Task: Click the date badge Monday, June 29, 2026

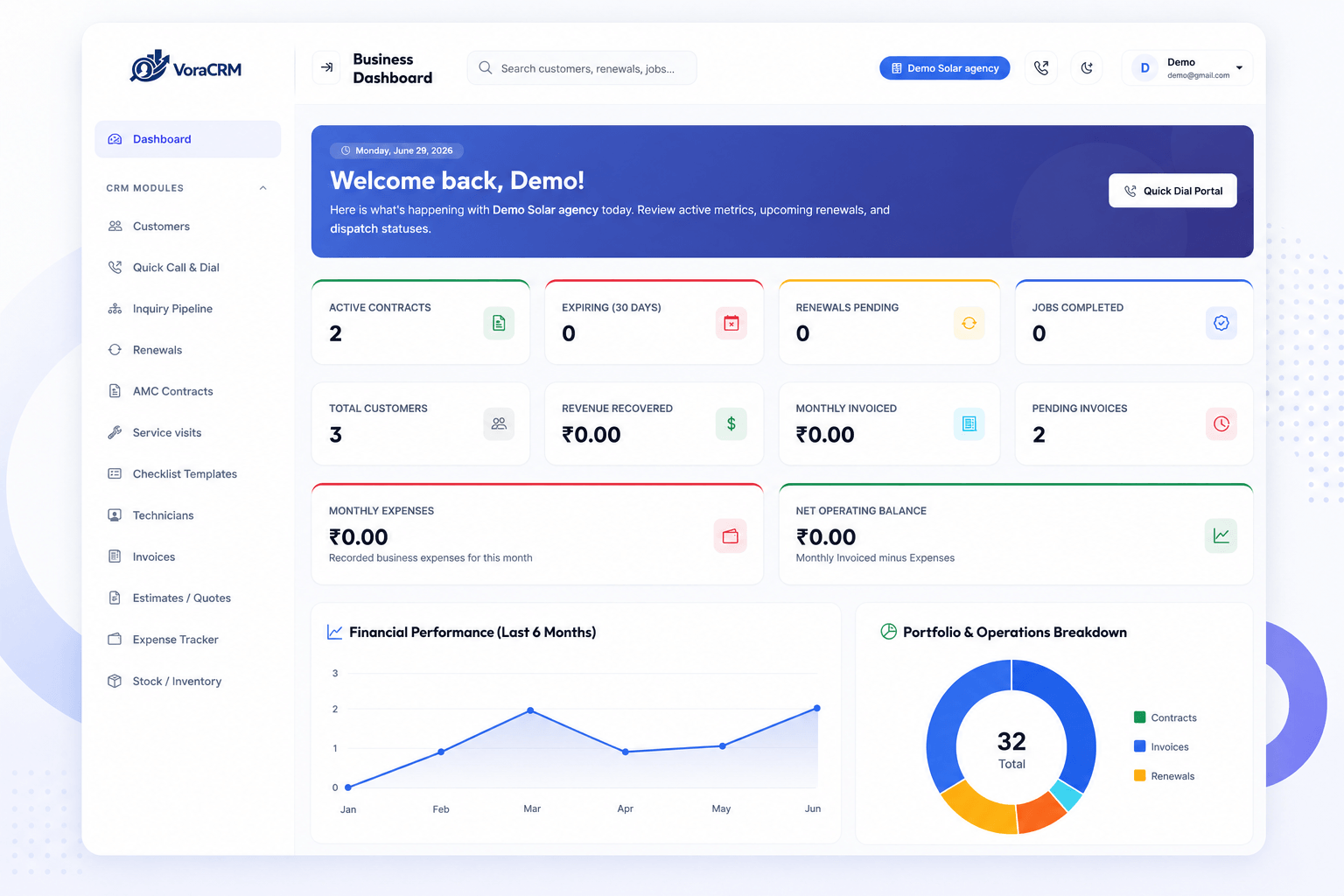Action: click(396, 150)
